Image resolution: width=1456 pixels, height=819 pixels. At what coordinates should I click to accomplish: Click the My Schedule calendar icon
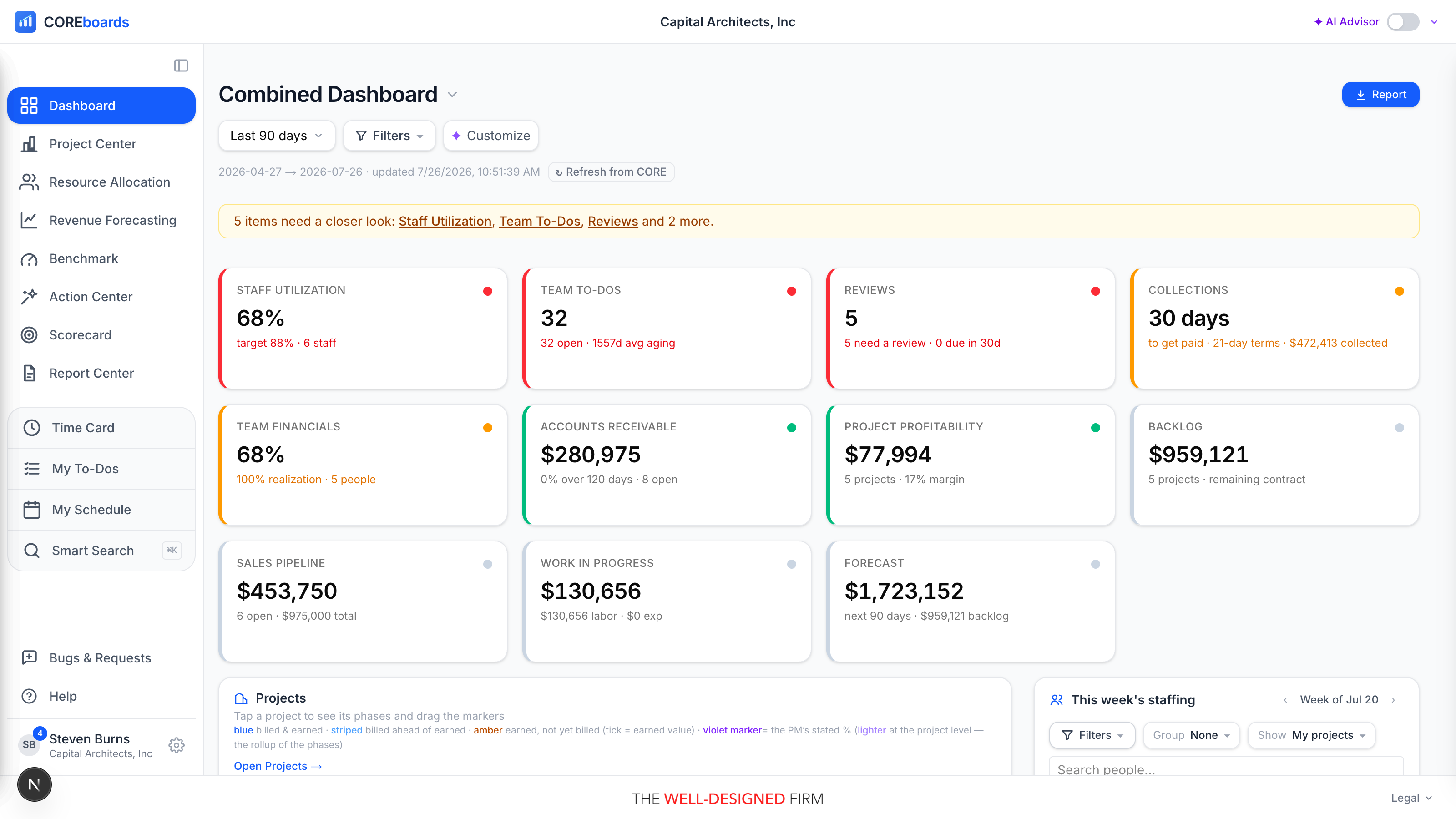[32, 510]
